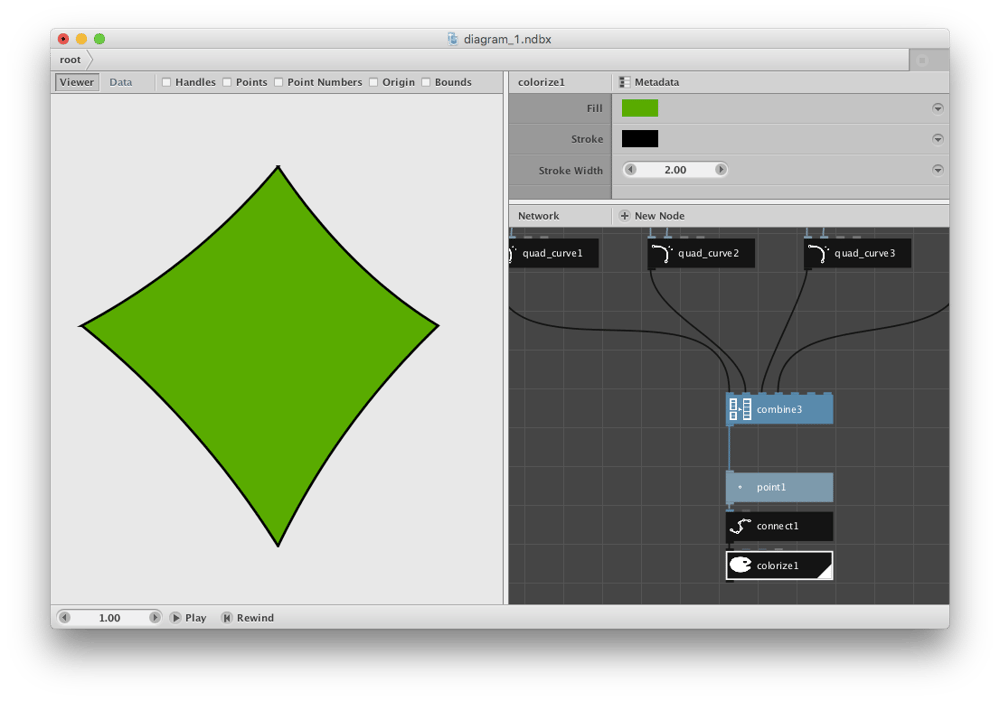Enable the Handles checkbox
The height and width of the screenshot is (701, 1000).
click(x=166, y=82)
